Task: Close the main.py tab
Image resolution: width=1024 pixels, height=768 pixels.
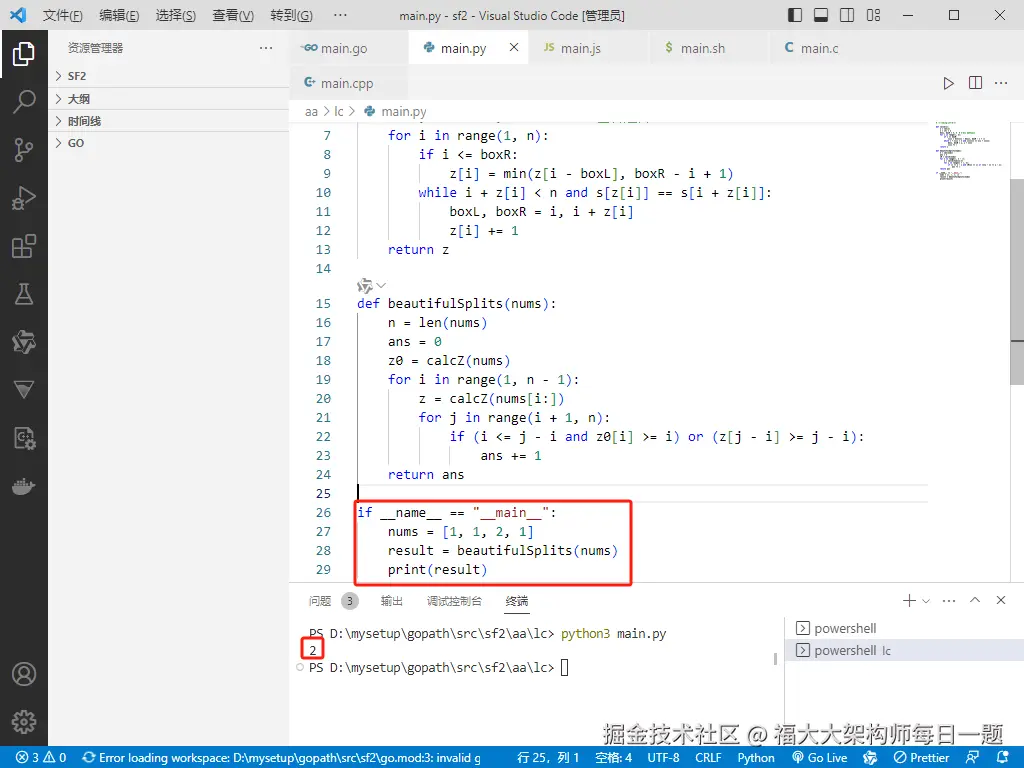Action: (x=514, y=47)
